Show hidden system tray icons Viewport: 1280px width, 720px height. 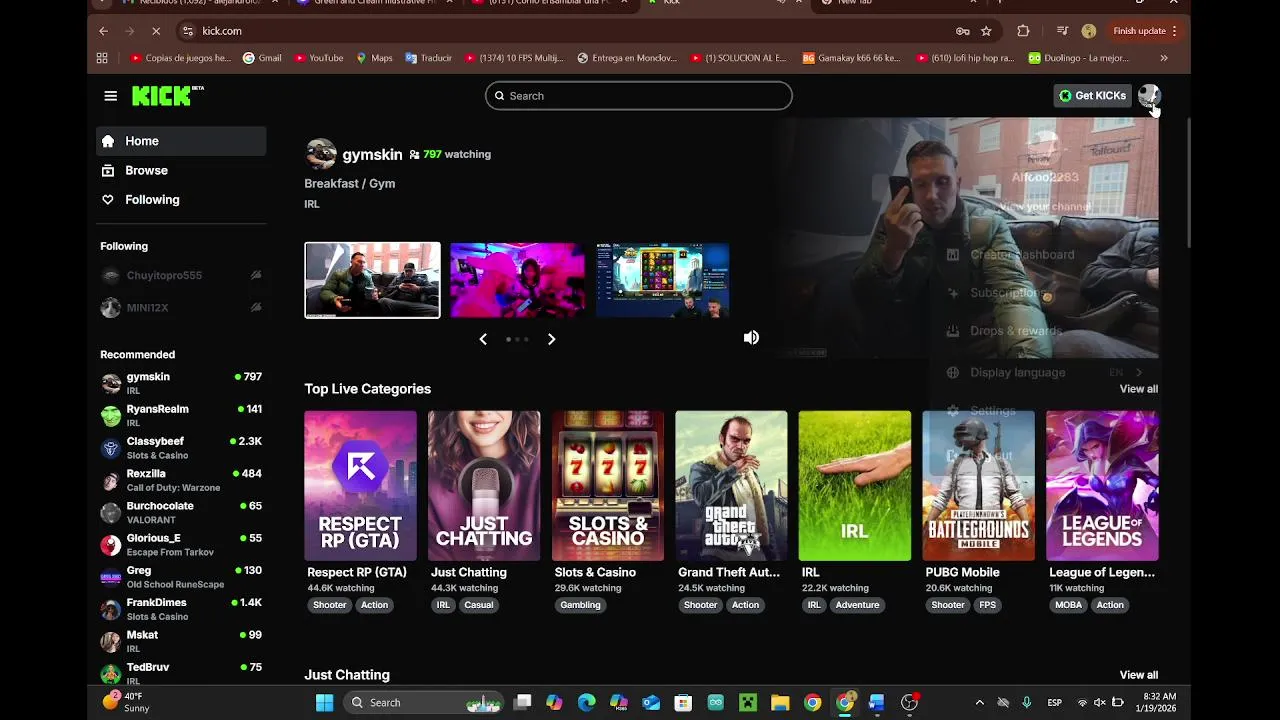coord(979,703)
